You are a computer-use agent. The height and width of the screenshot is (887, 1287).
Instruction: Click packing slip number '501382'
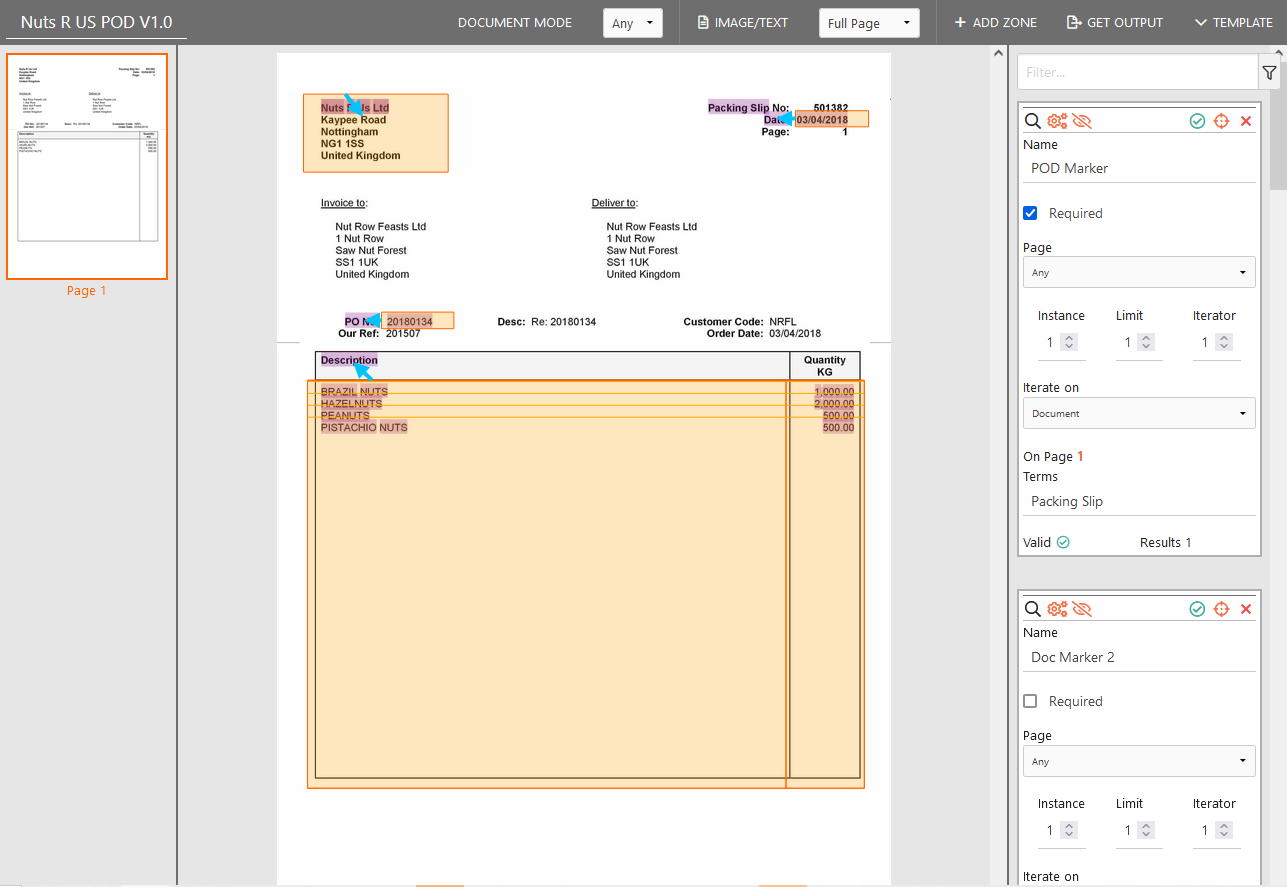tap(831, 107)
